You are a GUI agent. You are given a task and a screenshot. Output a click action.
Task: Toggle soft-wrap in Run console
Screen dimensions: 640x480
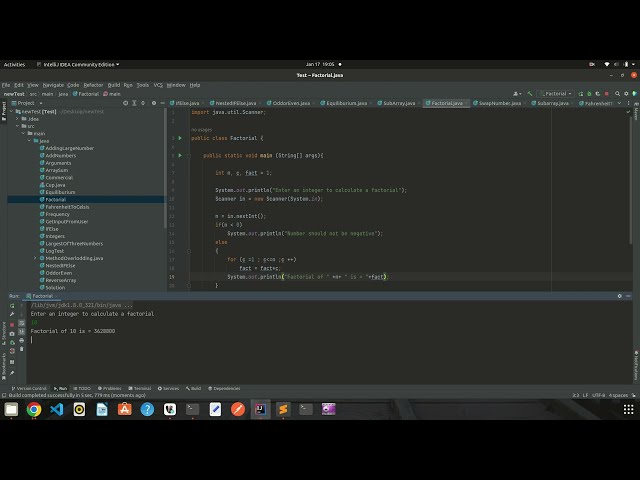(22, 323)
